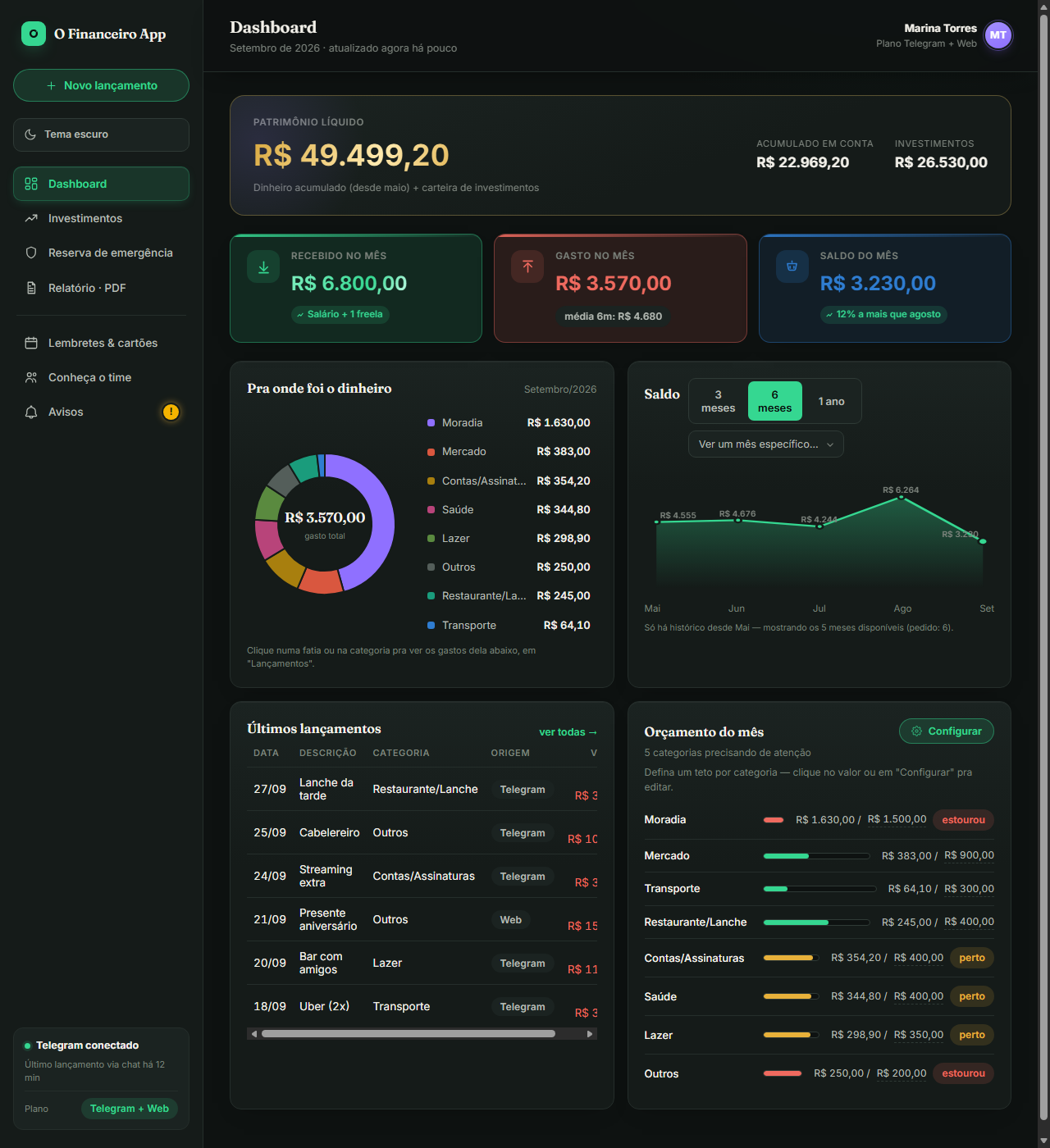Select the 3 meses range option
Image resolution: width=1050 pixels, height=1148 pixels.
[x=718, y=401]
